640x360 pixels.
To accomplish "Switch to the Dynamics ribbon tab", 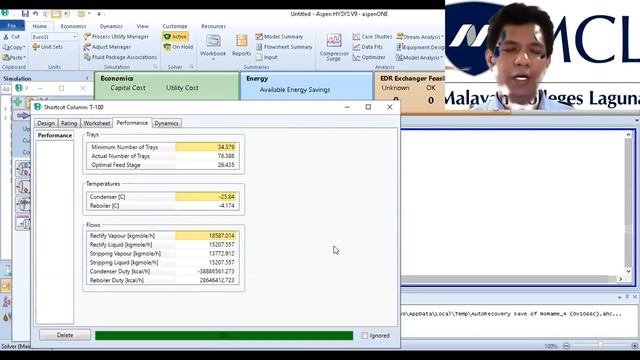I will pos(111,26).
